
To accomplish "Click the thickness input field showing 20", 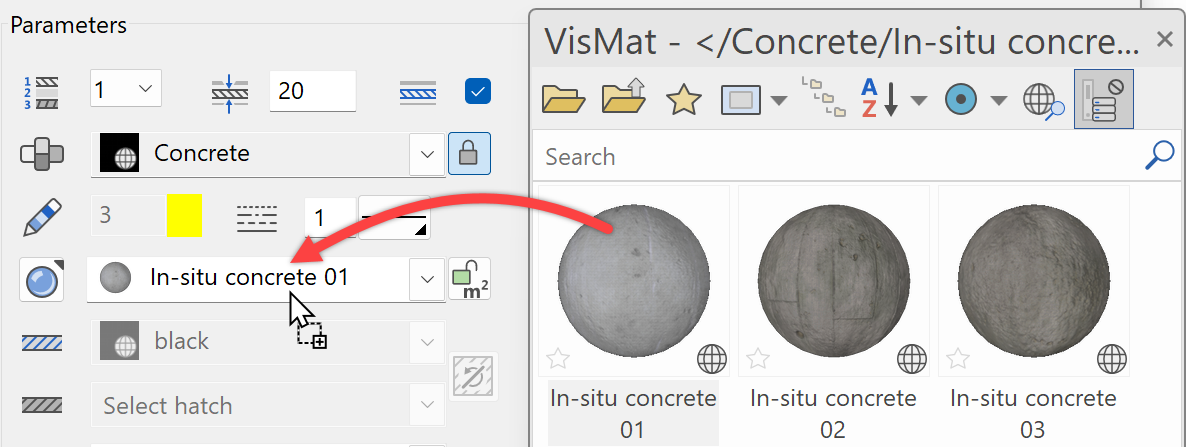I will click(x=312, y=91).
